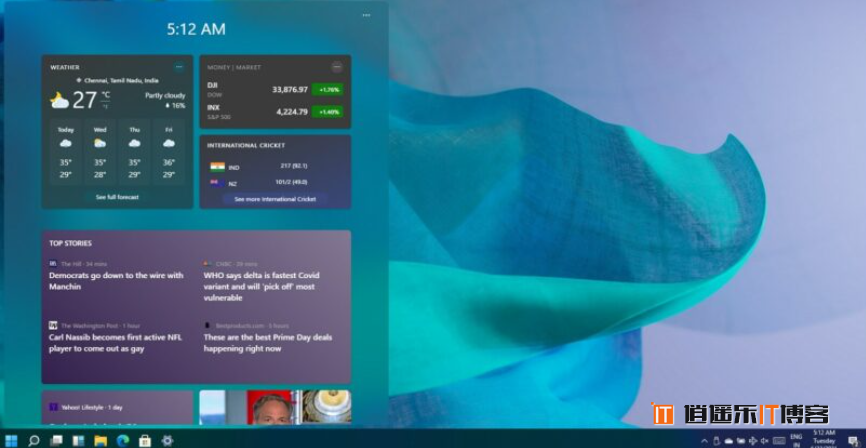
Task: Open the Windows Start menu
Action: [x=11, y=440]
